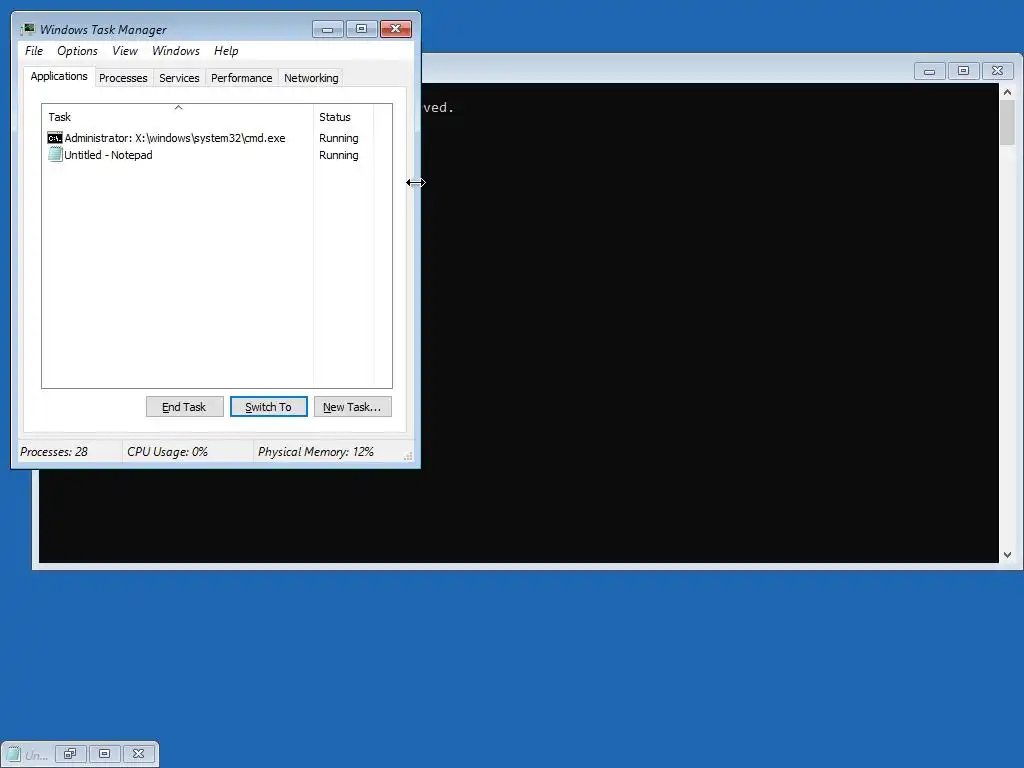The height and width of the screenshot is (768, 1024).
Task: Close the minimized Notepad window
Action: 138,754
